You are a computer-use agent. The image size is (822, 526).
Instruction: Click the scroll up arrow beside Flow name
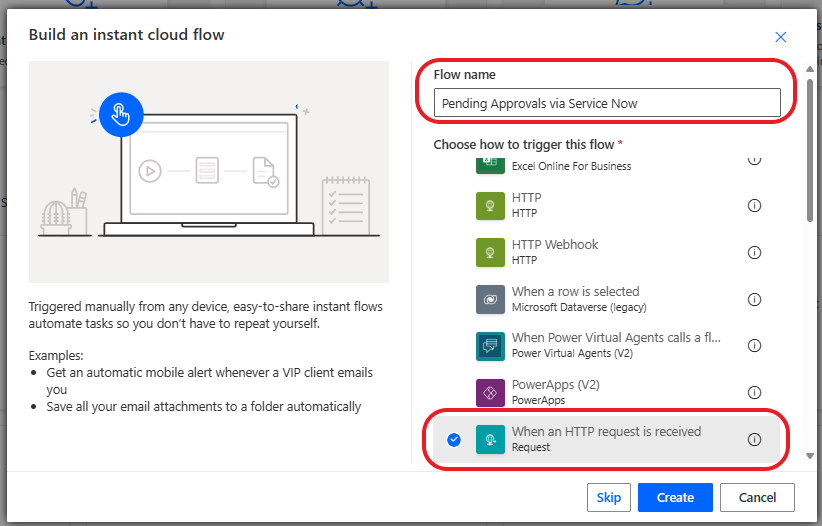coord(810,69)
